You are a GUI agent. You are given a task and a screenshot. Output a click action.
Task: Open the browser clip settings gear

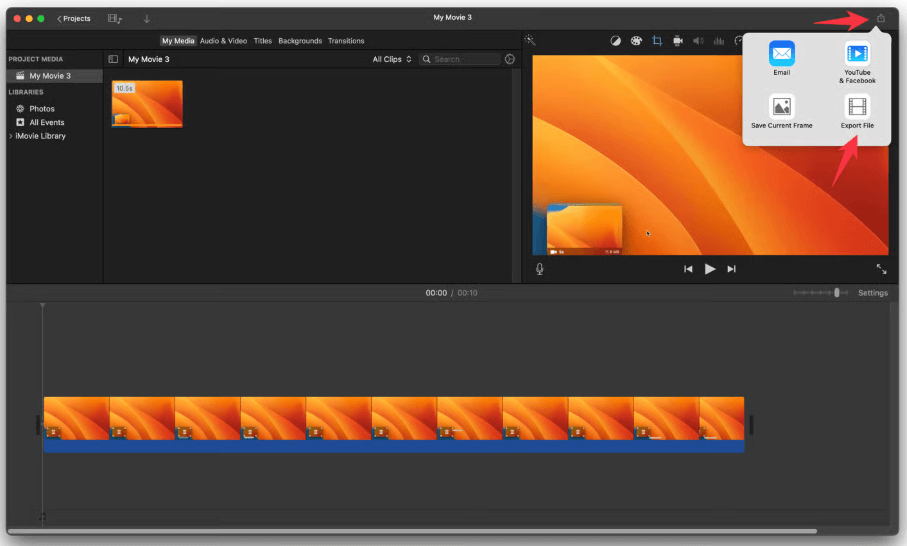[x=510, y=59]
